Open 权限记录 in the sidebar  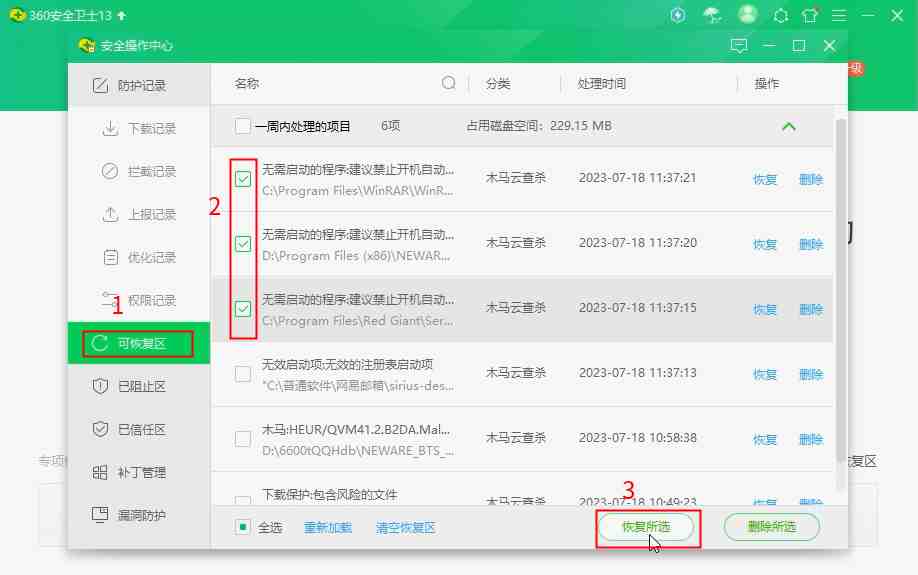(139, 300)
